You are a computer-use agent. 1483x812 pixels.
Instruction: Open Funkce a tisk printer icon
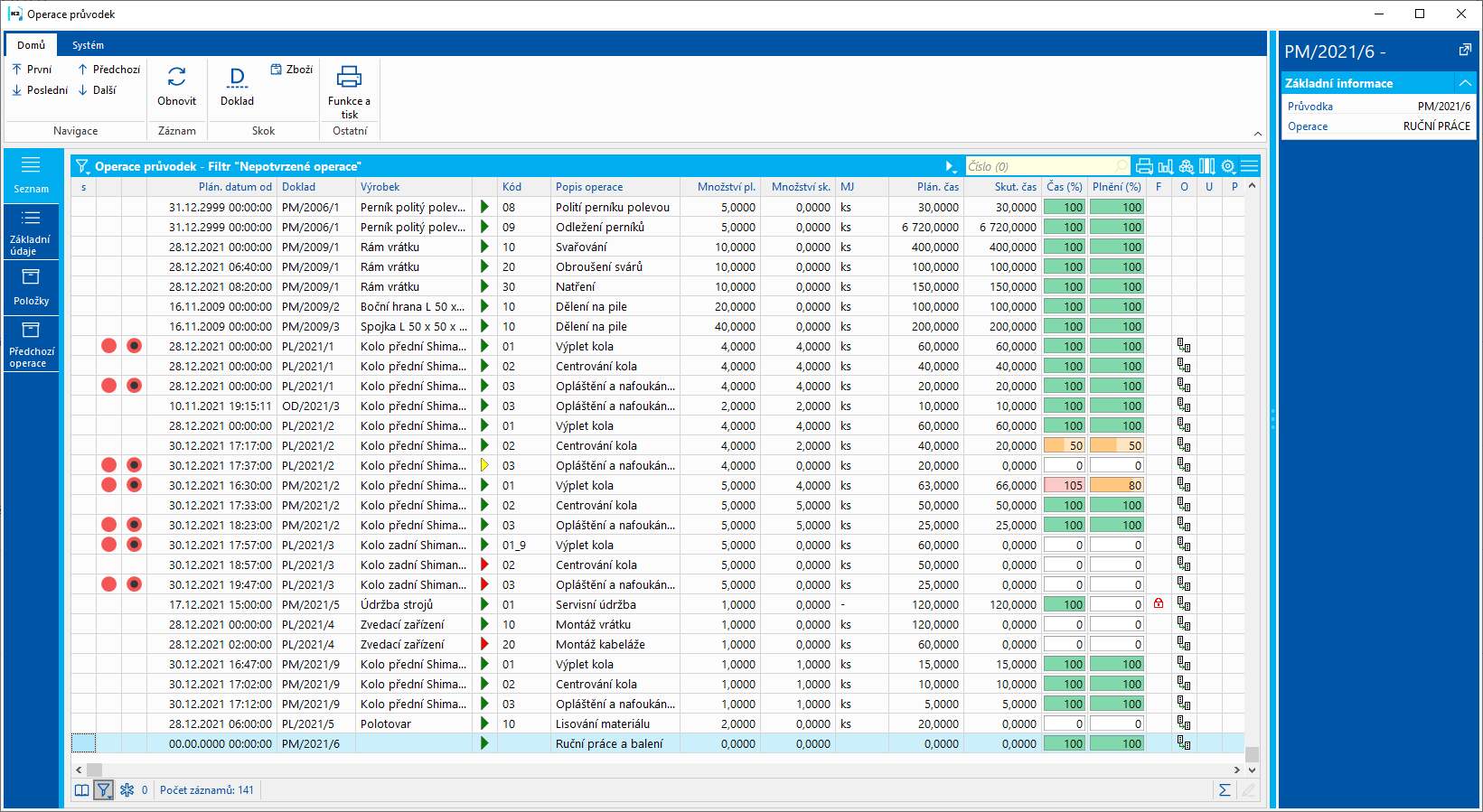pyautogui.click(x=349, y=78)
